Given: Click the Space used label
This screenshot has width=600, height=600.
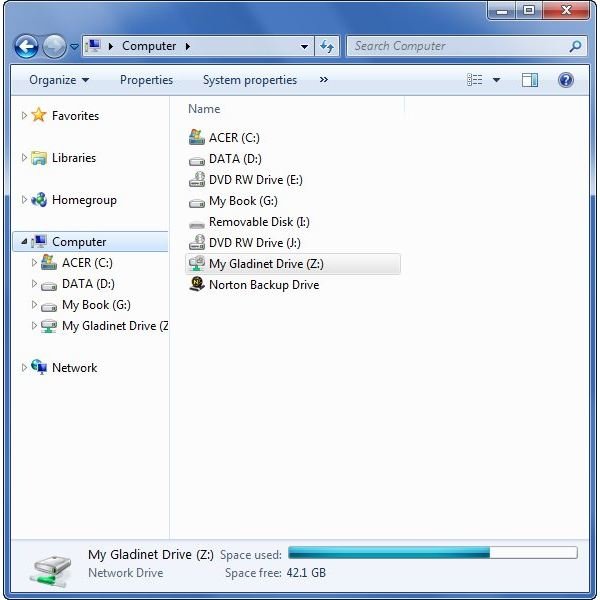Looking at the screenshot, I should 251,555.
